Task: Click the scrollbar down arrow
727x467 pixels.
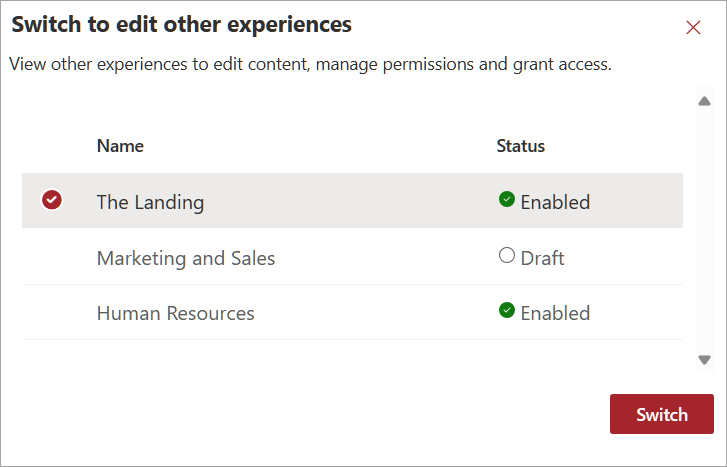Action: 704,360
